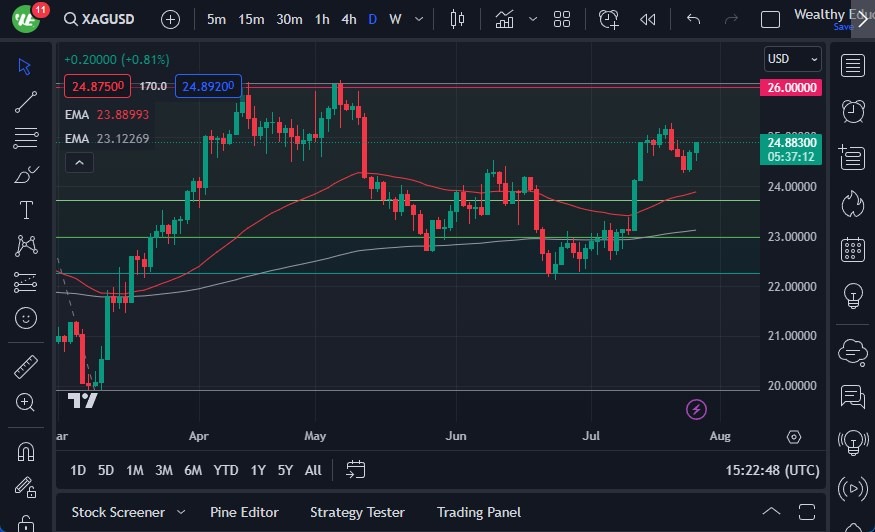875x532 pixels.
Task: Expand the timeframe interval dropdown
Action: [421, 19]
